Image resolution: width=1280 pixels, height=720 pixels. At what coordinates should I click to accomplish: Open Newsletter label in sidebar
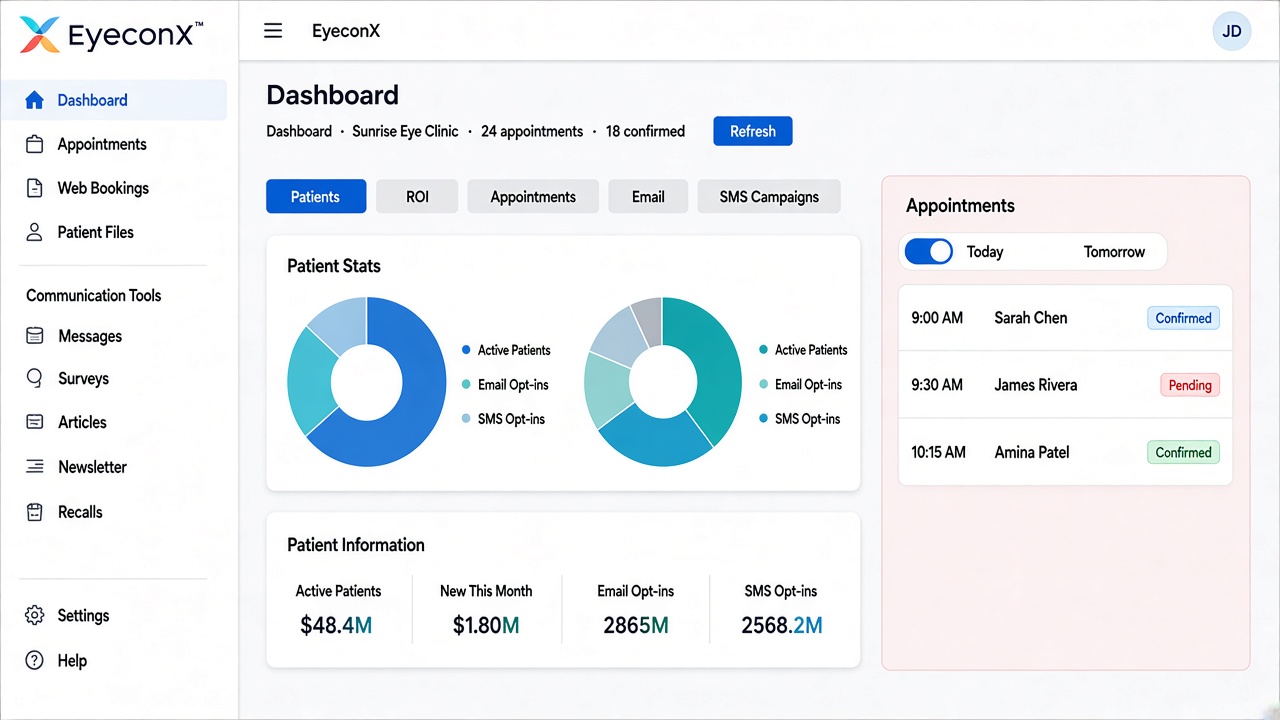pos(92,467)
